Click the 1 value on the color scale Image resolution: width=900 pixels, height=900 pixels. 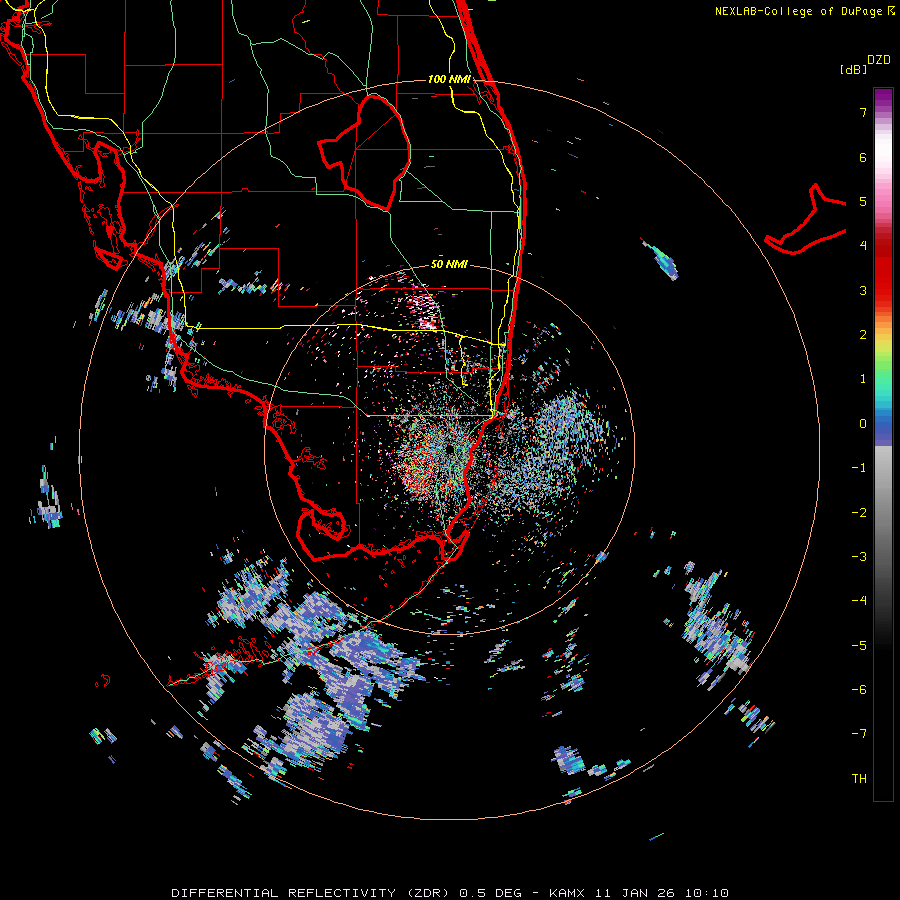tap(863, 379)
